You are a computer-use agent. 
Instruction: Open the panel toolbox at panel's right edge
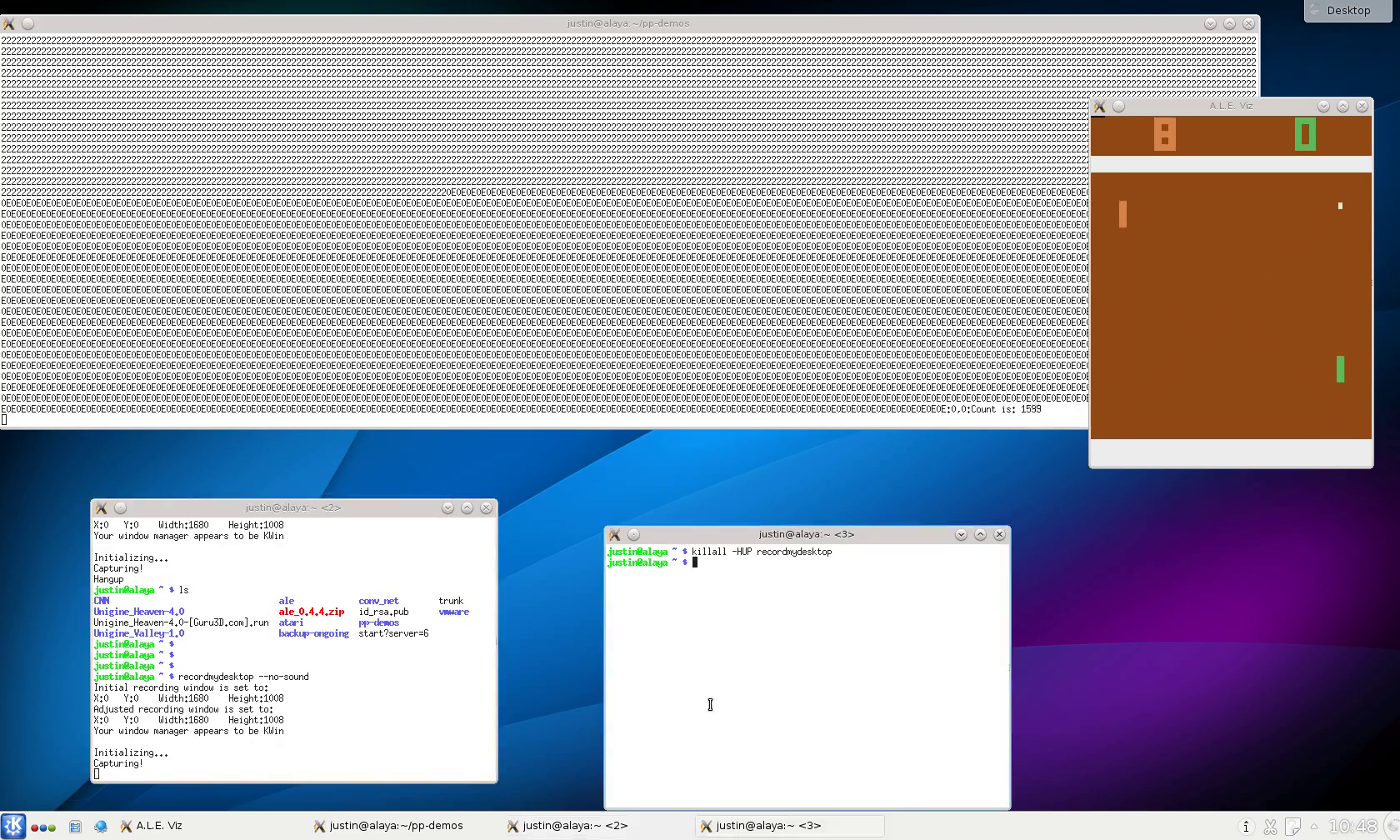click(1392, 826)
